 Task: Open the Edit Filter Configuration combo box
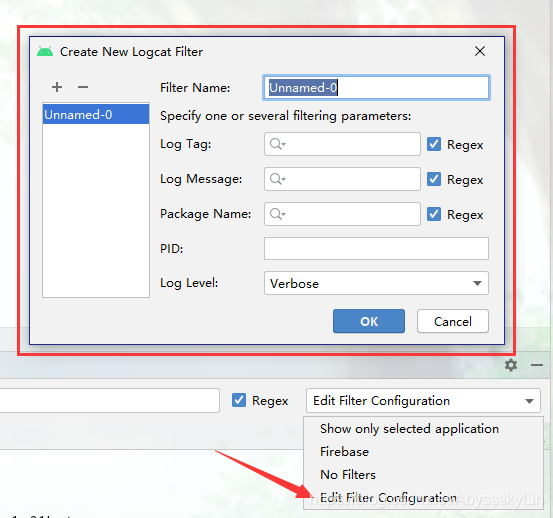coord(423,401)
